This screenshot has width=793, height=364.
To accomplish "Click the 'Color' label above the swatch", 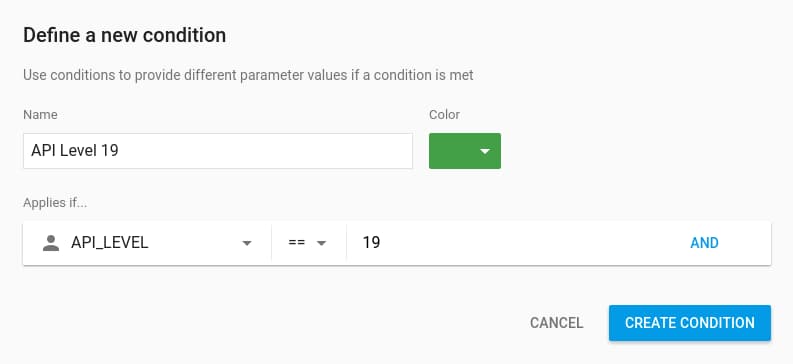I will (445, 115).
